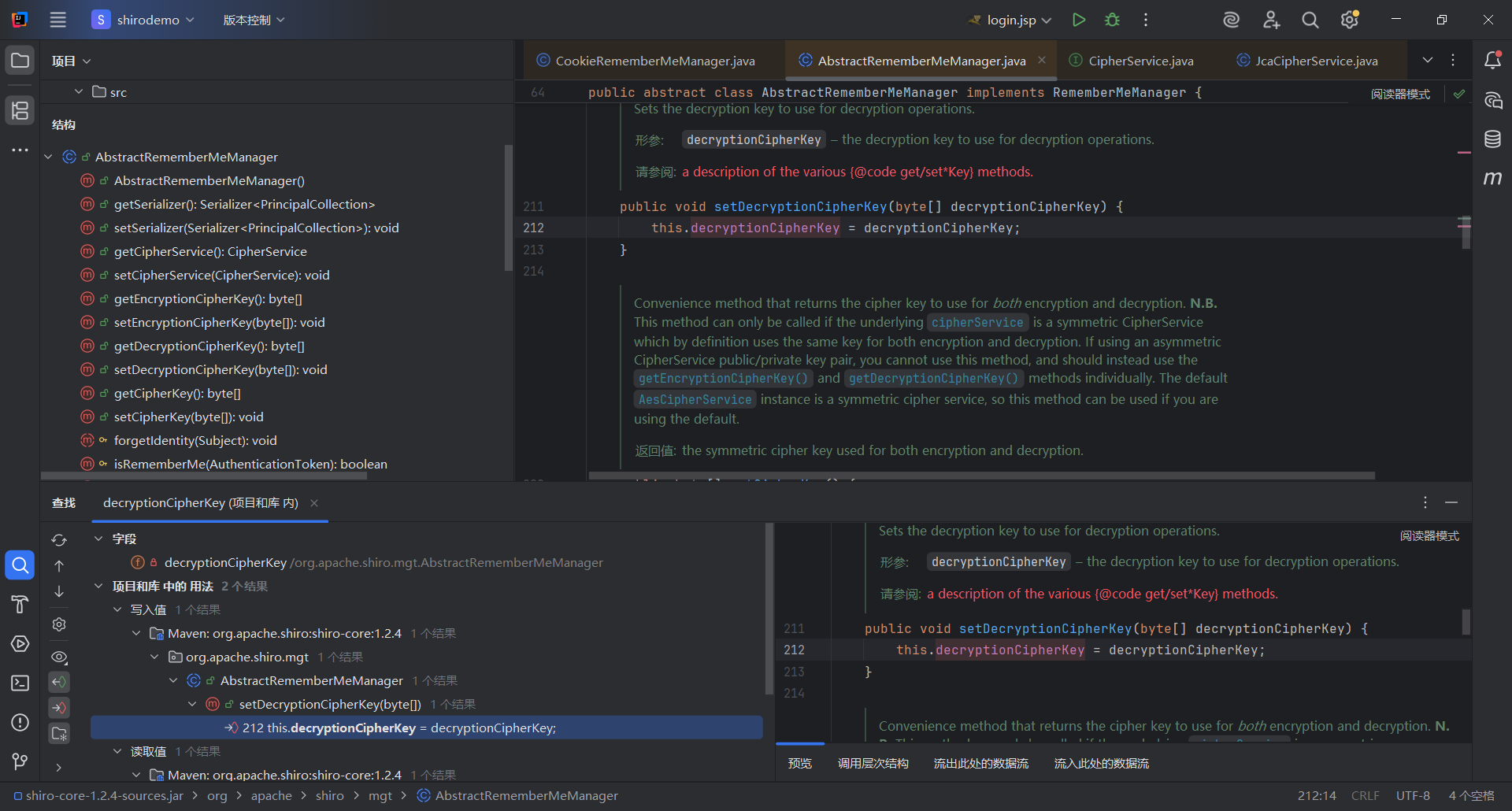
Task: Click the getEncryptionCipherKey() doc link
Action: 723,379
